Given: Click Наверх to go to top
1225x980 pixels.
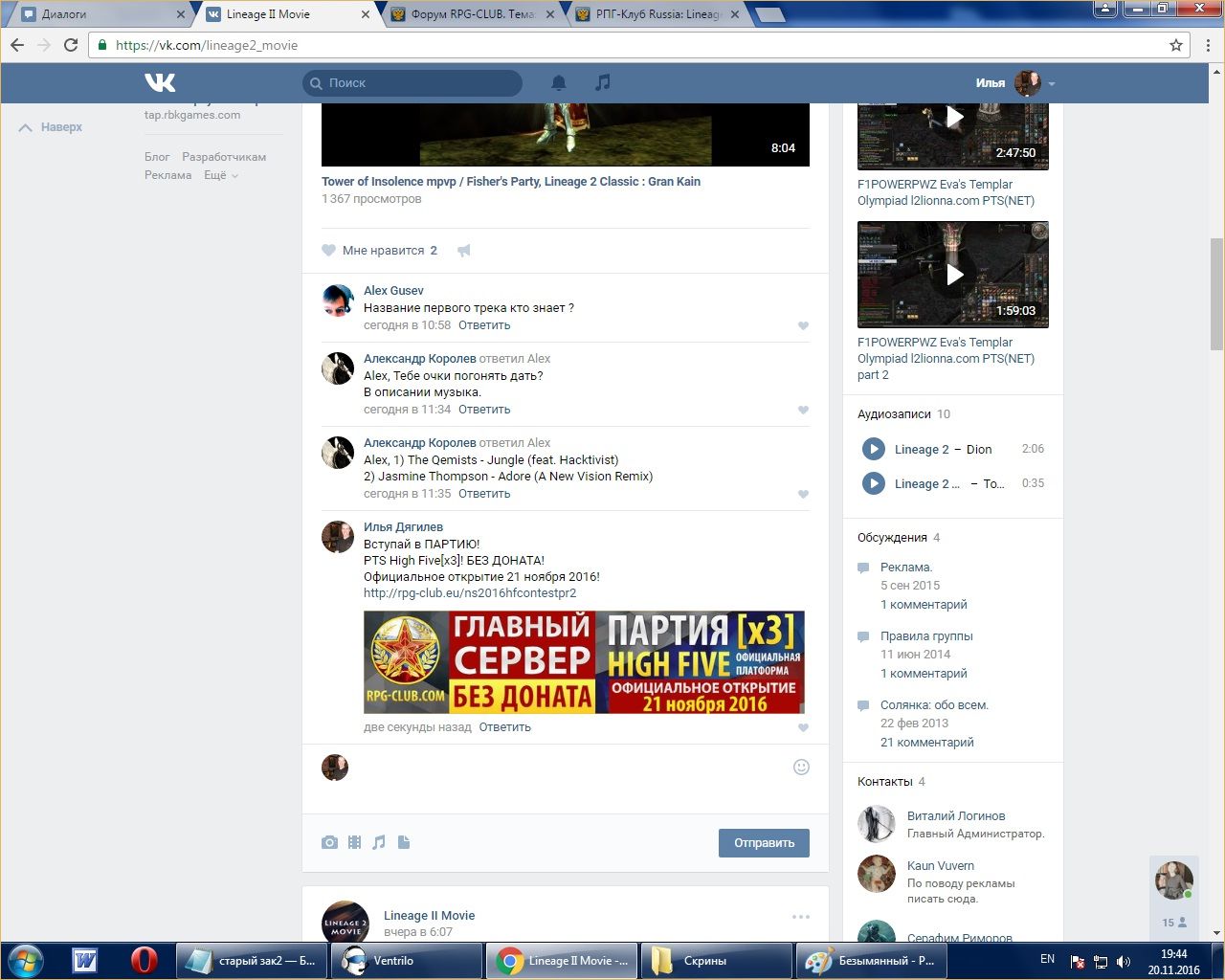Looking at the screenshot, I should coord(51,127).
